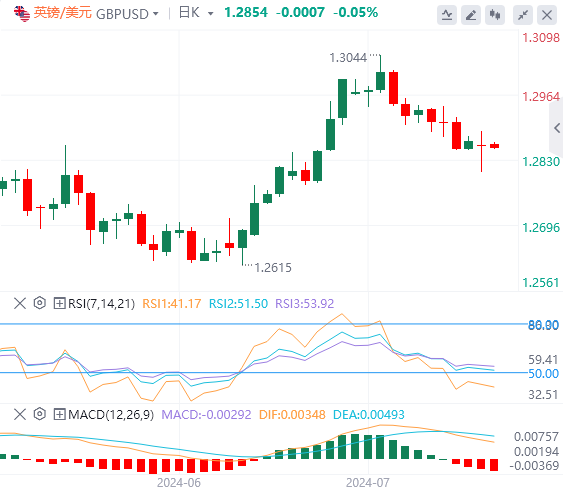Remove the RSI indicator panel

20,303
